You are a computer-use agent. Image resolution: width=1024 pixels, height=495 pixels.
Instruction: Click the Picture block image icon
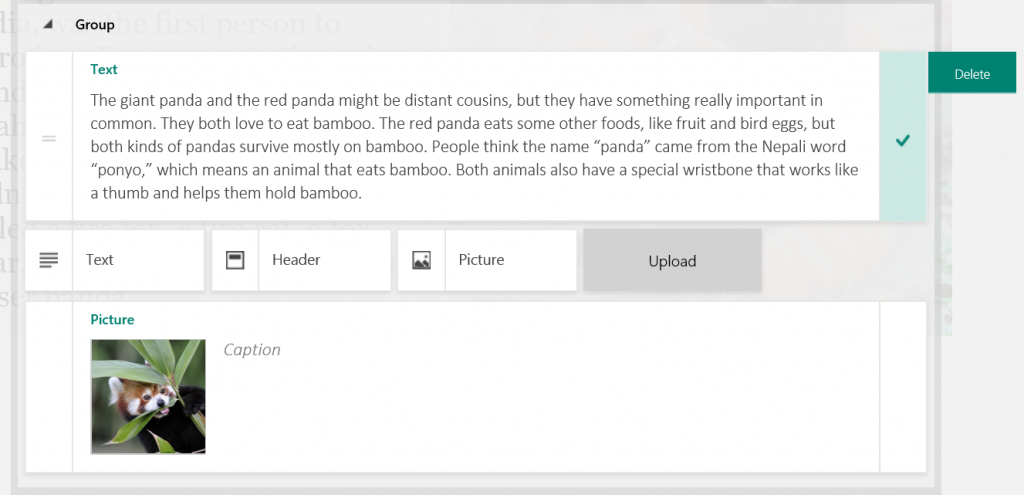coord(421,260)
